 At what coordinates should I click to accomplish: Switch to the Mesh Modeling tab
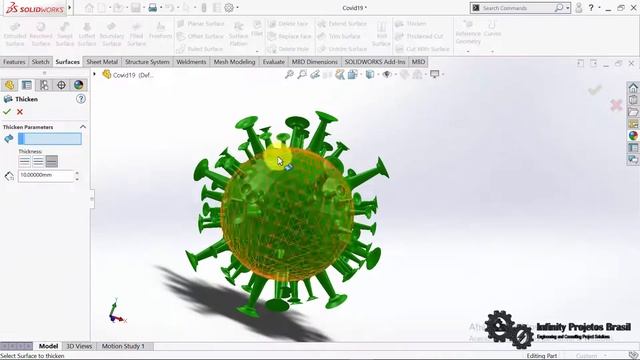[x=234, y=62]
